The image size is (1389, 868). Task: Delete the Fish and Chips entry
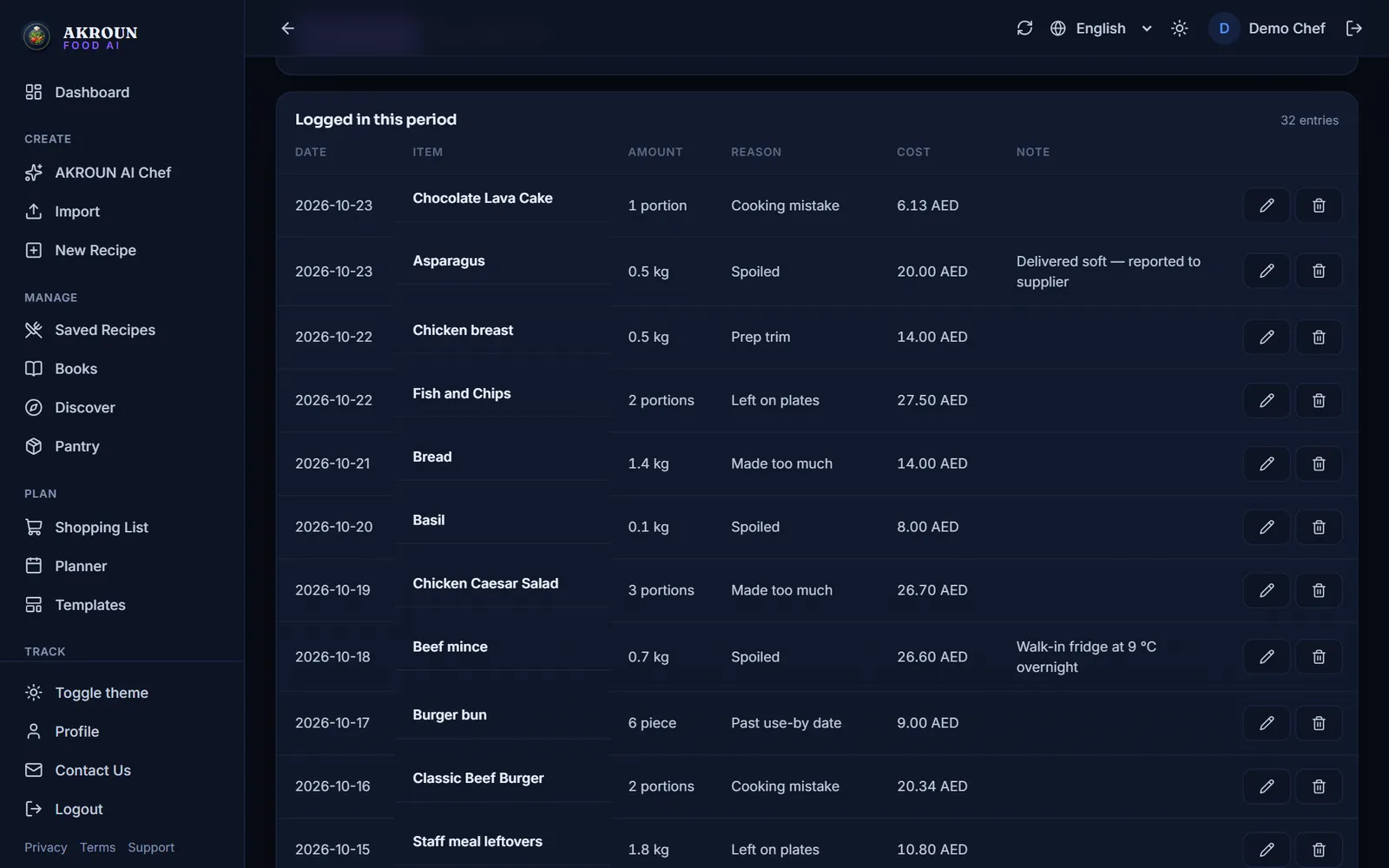point(1319,400)
